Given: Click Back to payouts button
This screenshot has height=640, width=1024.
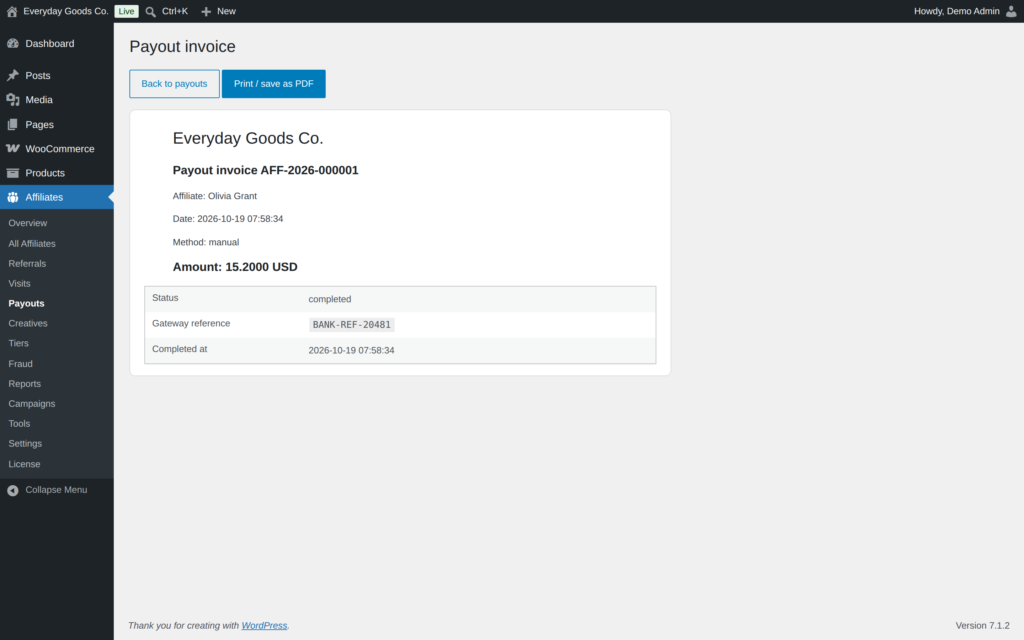Looking at the screenshot, I should [x=174, y=84].
